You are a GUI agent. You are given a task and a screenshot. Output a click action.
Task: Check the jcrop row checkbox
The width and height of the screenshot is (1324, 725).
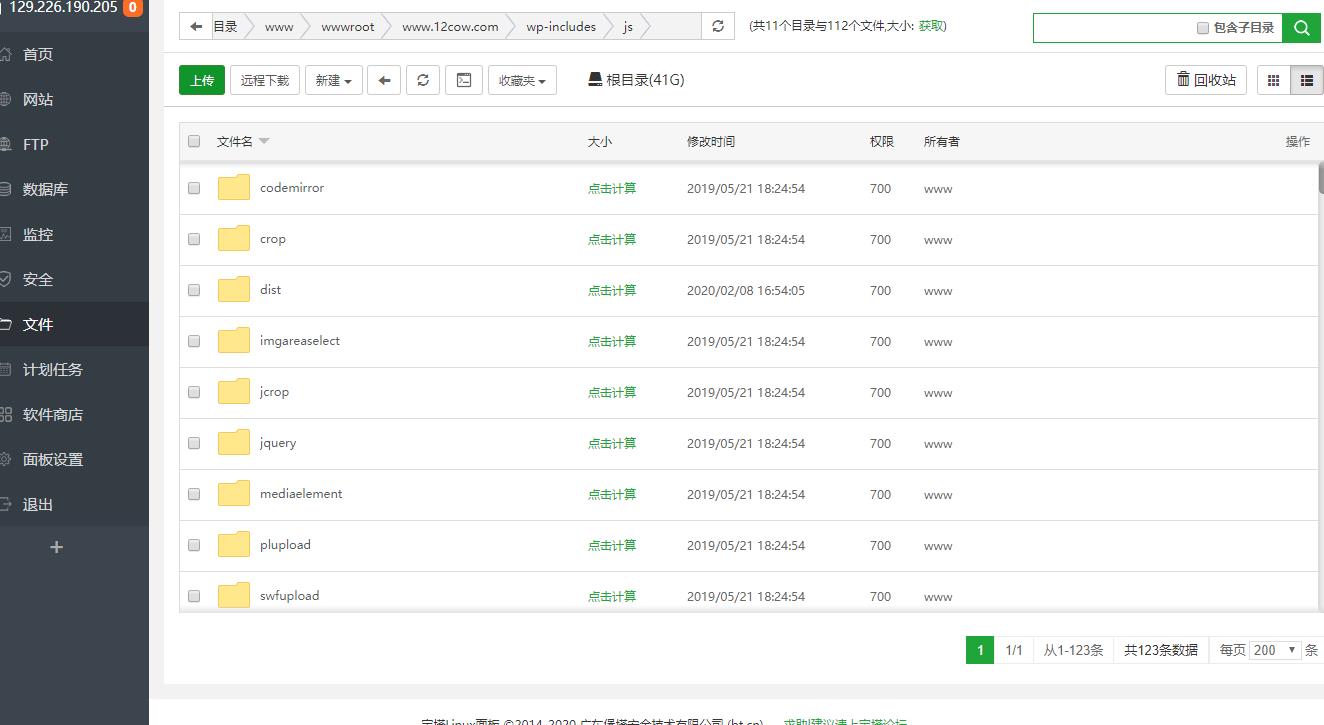(194, 392)
